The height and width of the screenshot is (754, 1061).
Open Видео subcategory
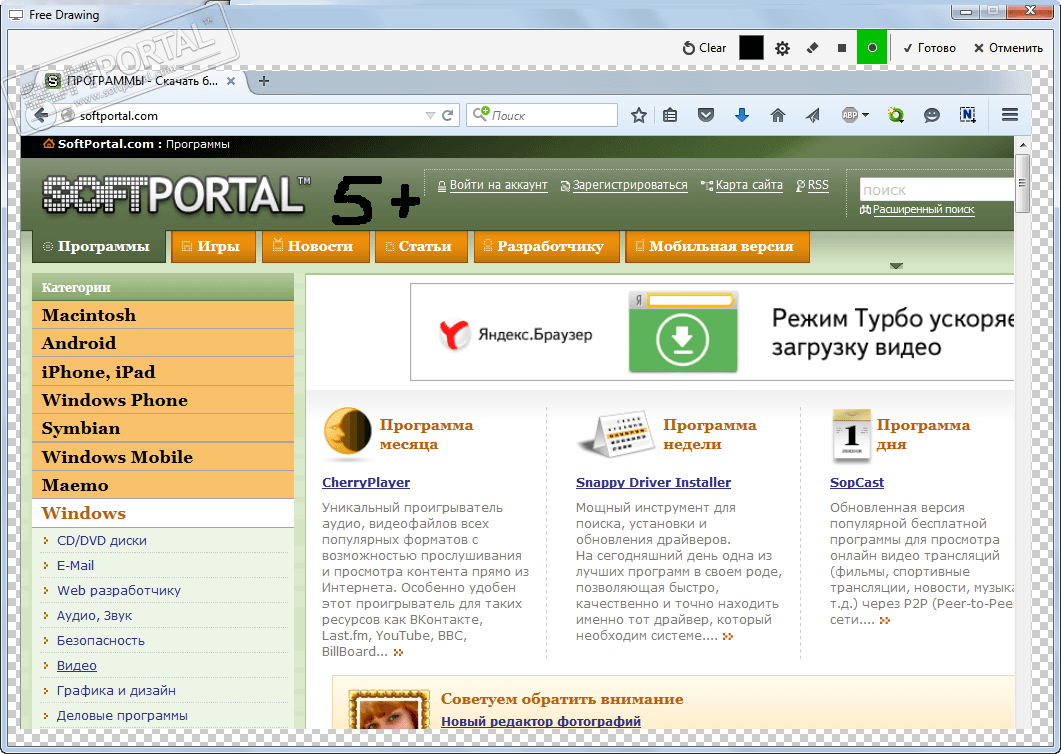click(x=76, y=666)
